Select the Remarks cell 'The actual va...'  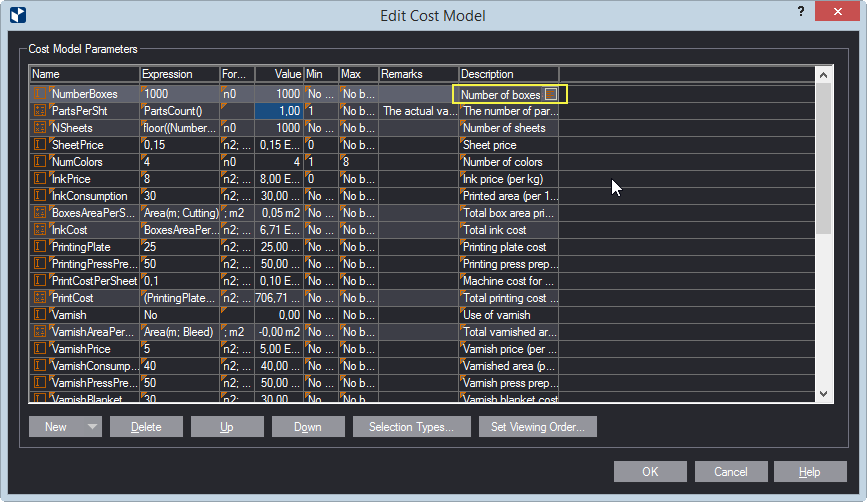pos(419,111)
